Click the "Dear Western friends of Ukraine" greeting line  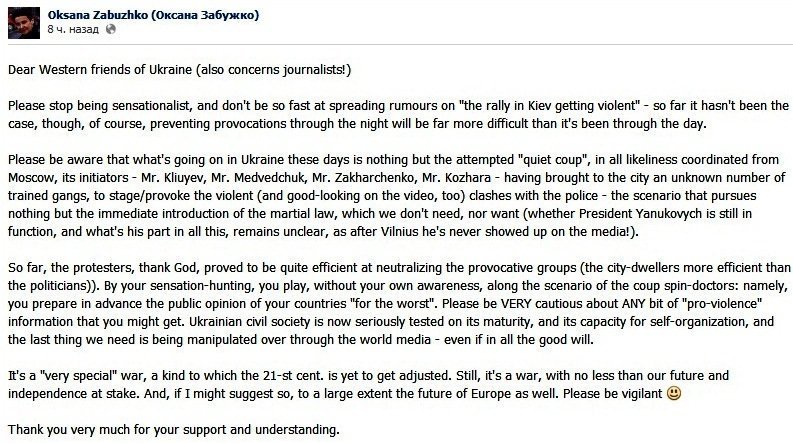click(180, 70)
